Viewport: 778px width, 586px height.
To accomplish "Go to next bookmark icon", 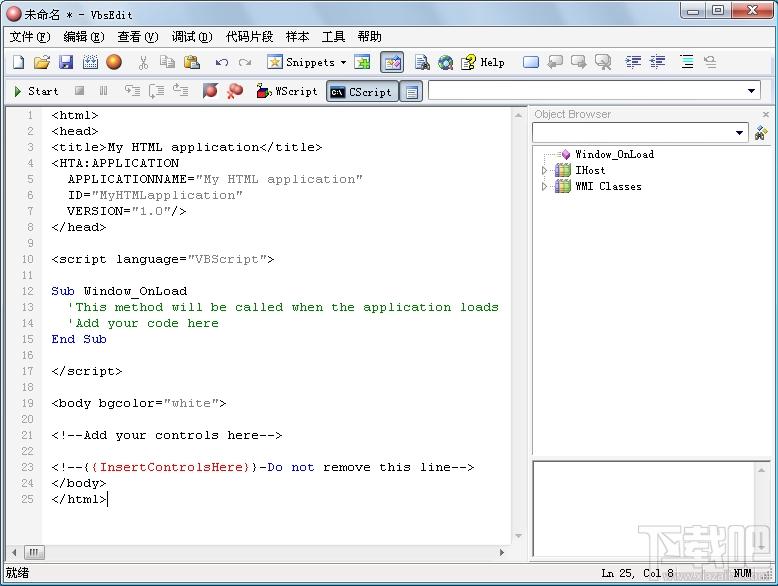I will coord(579,63).
